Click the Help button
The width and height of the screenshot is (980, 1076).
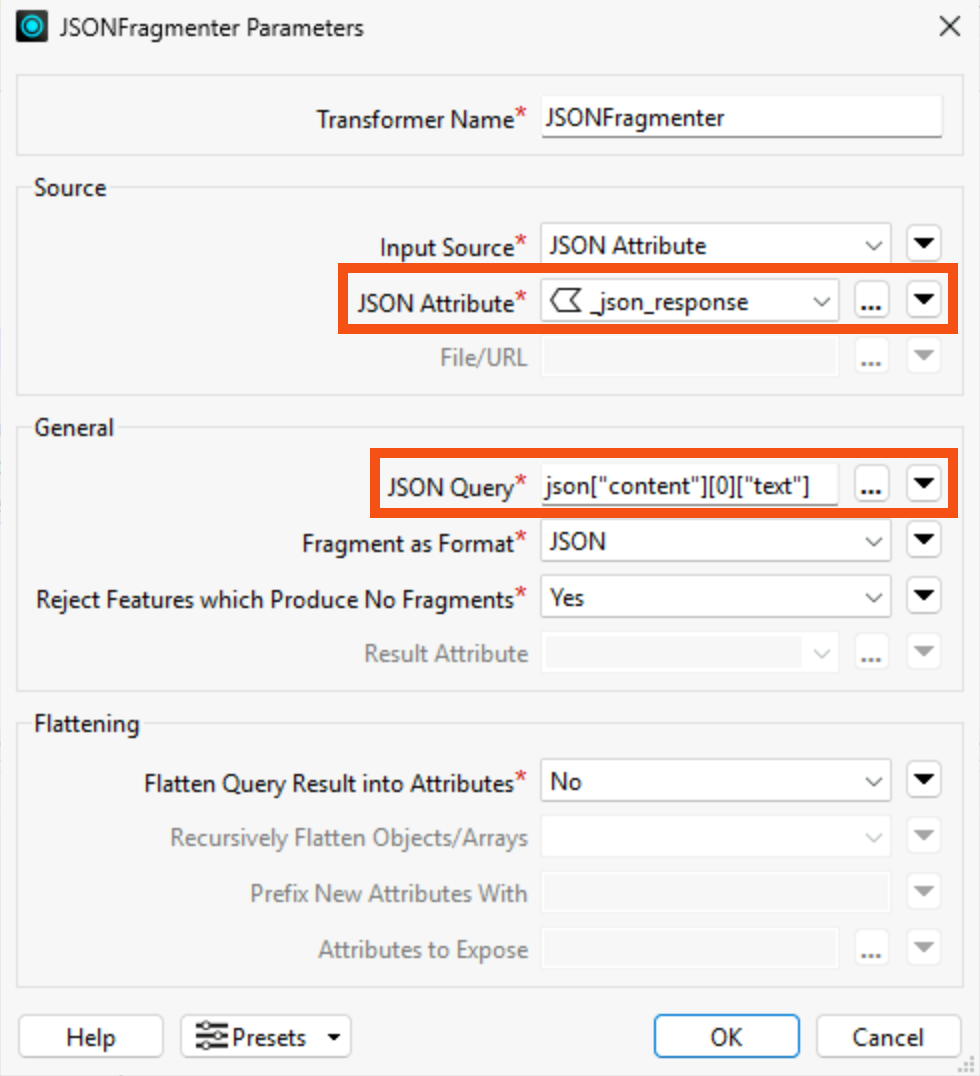pos(91,1036)
